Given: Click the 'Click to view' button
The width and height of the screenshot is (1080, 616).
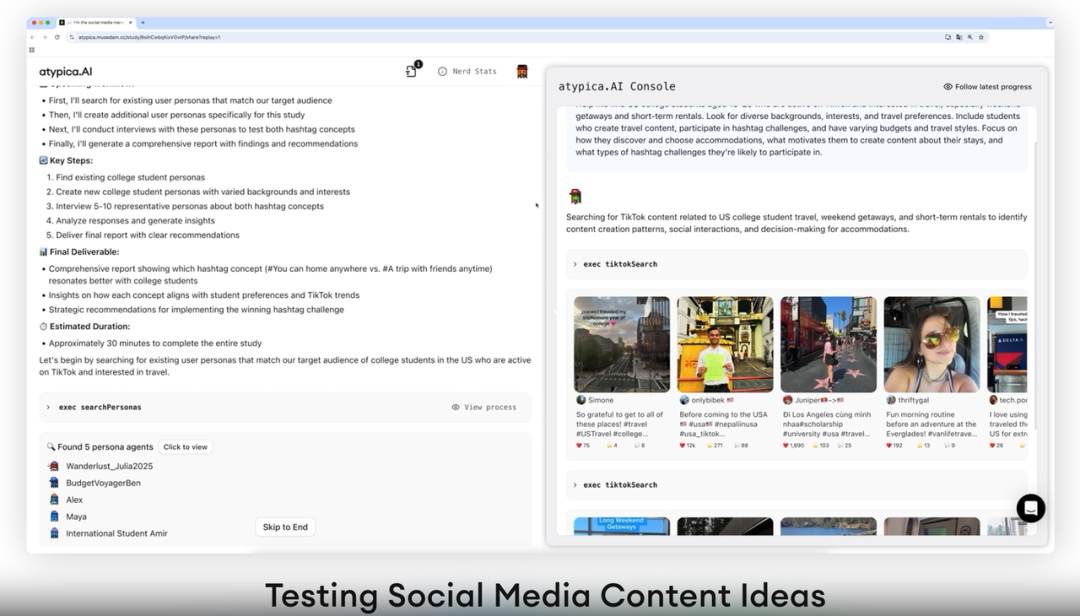Looking at the screenshot, I should (x=185, y=447).
